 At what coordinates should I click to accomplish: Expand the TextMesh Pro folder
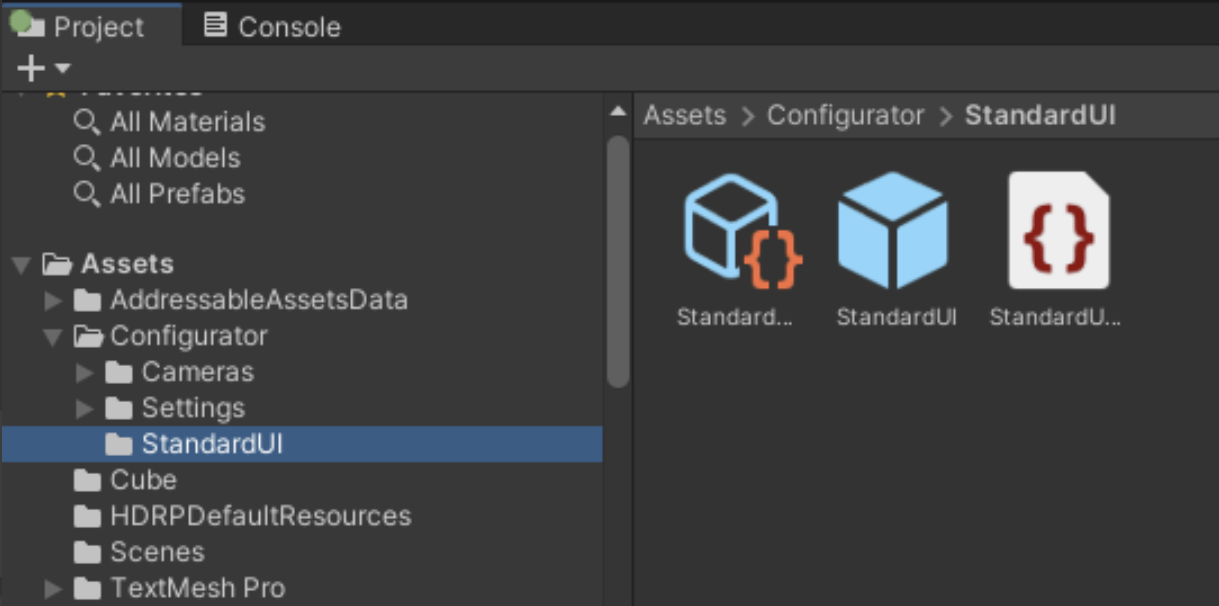(x=54, y=588)
